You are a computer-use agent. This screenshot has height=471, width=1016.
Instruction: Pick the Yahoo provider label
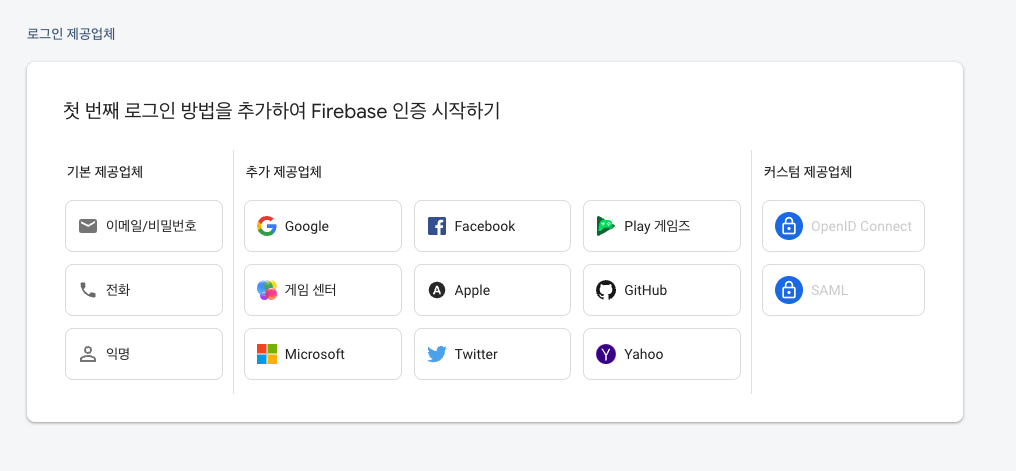tap(643, 354)
